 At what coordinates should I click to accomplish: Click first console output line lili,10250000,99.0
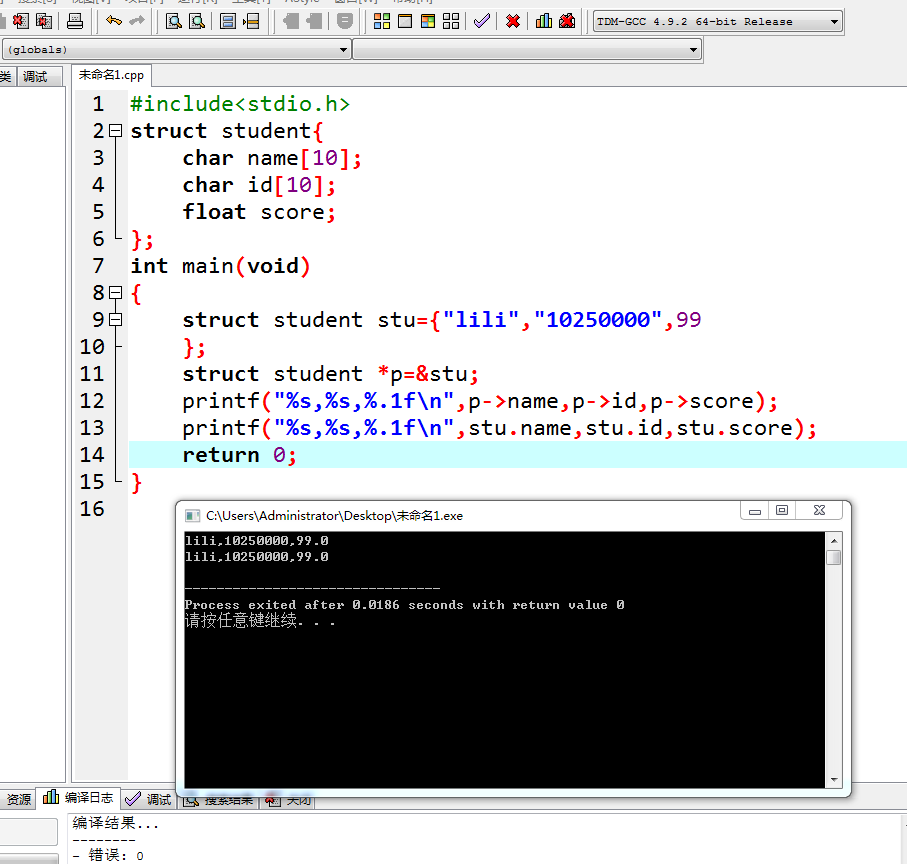(x=256, y=541)
